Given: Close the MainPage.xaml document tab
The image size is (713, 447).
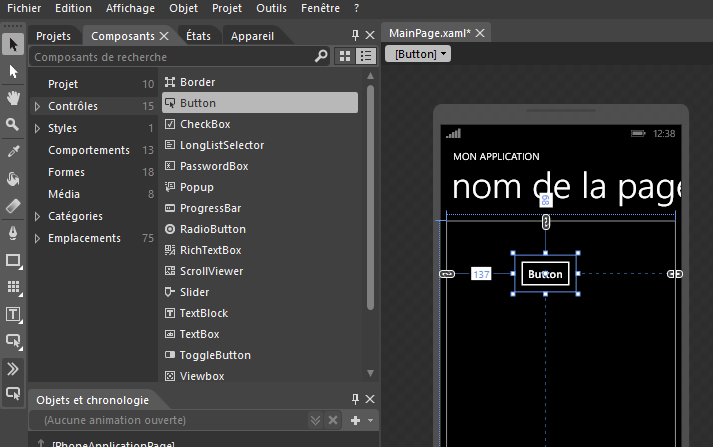Looking at the screenshot, I should (480, 33).
